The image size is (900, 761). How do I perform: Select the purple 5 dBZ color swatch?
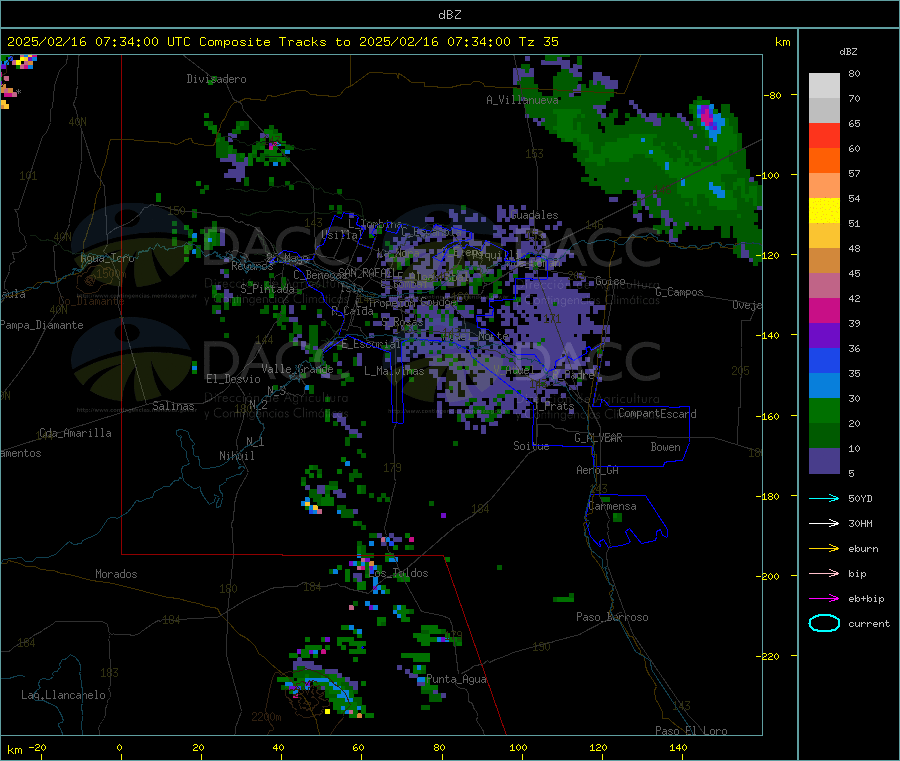pos(824,461)
